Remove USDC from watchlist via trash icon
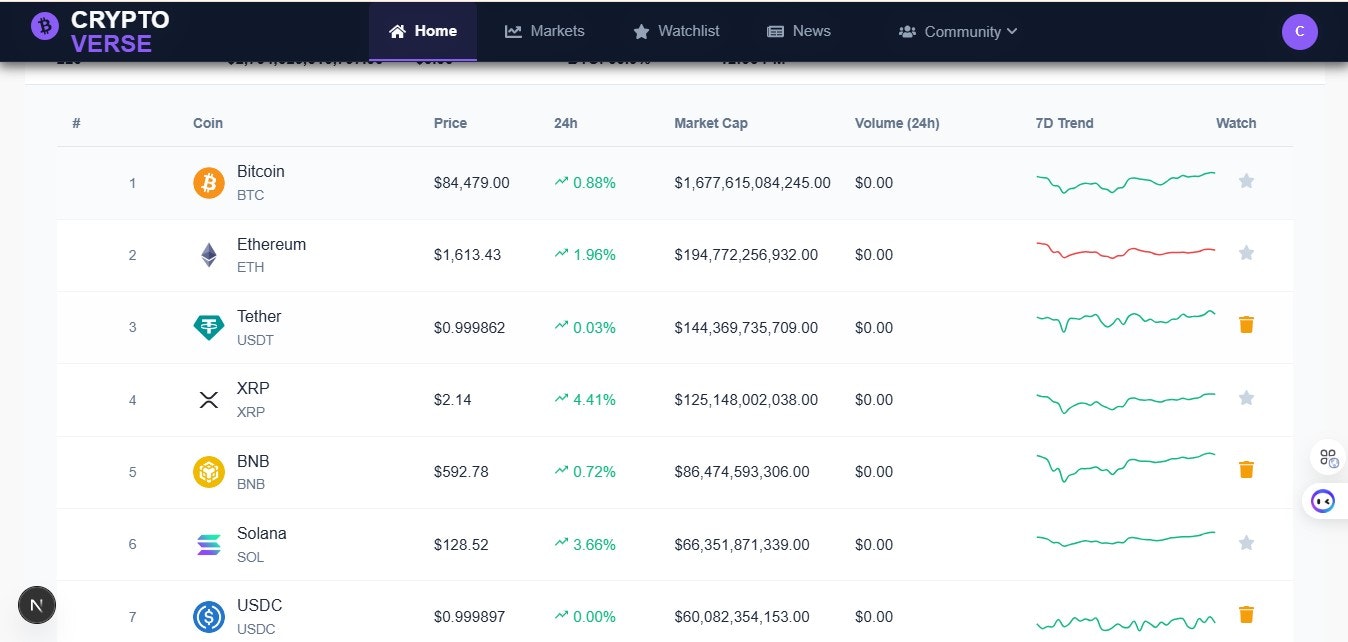 (1246, 614)
